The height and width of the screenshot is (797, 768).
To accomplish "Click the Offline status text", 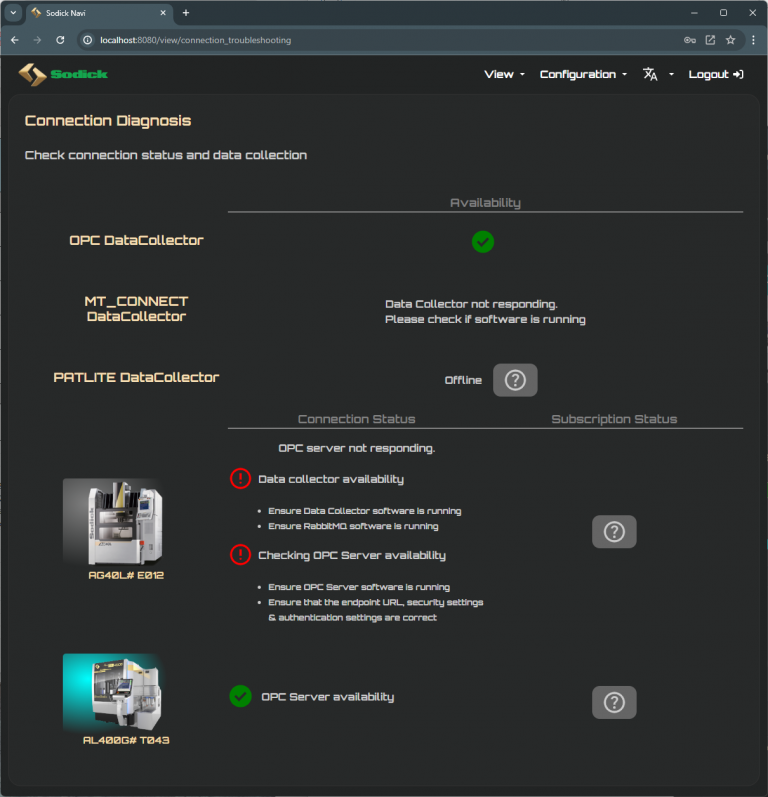I will click(x=463, y=380).
